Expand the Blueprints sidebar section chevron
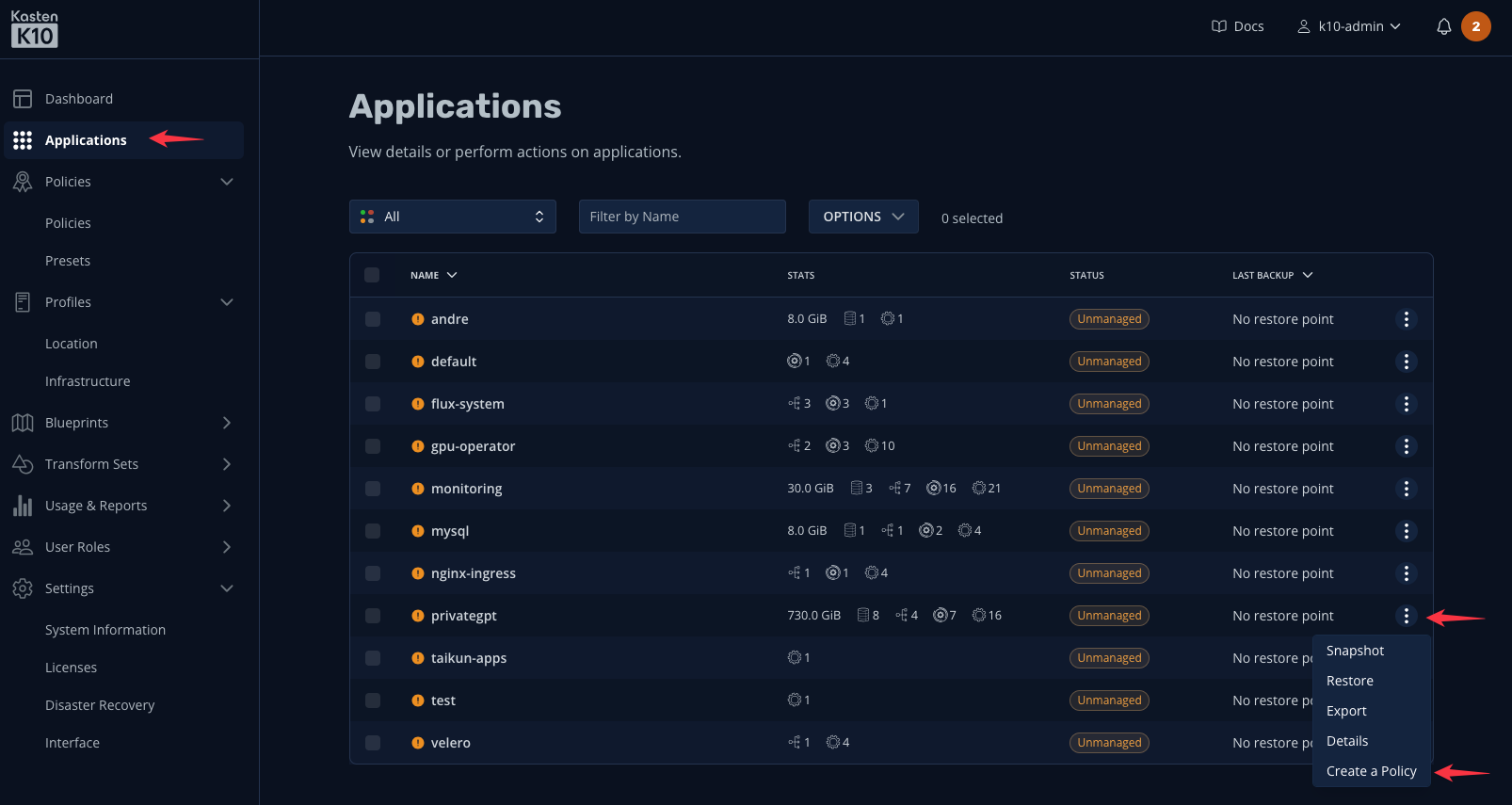Screen dimensions: 1512x805 227,423
